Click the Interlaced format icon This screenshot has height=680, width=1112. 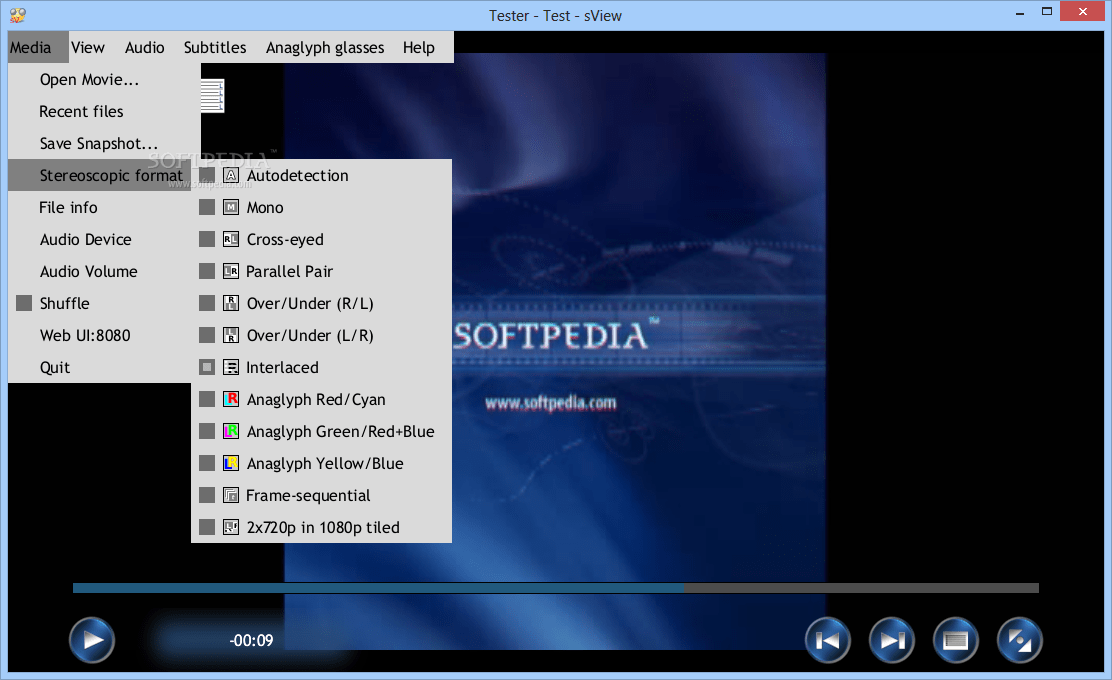tap(231, 367)
